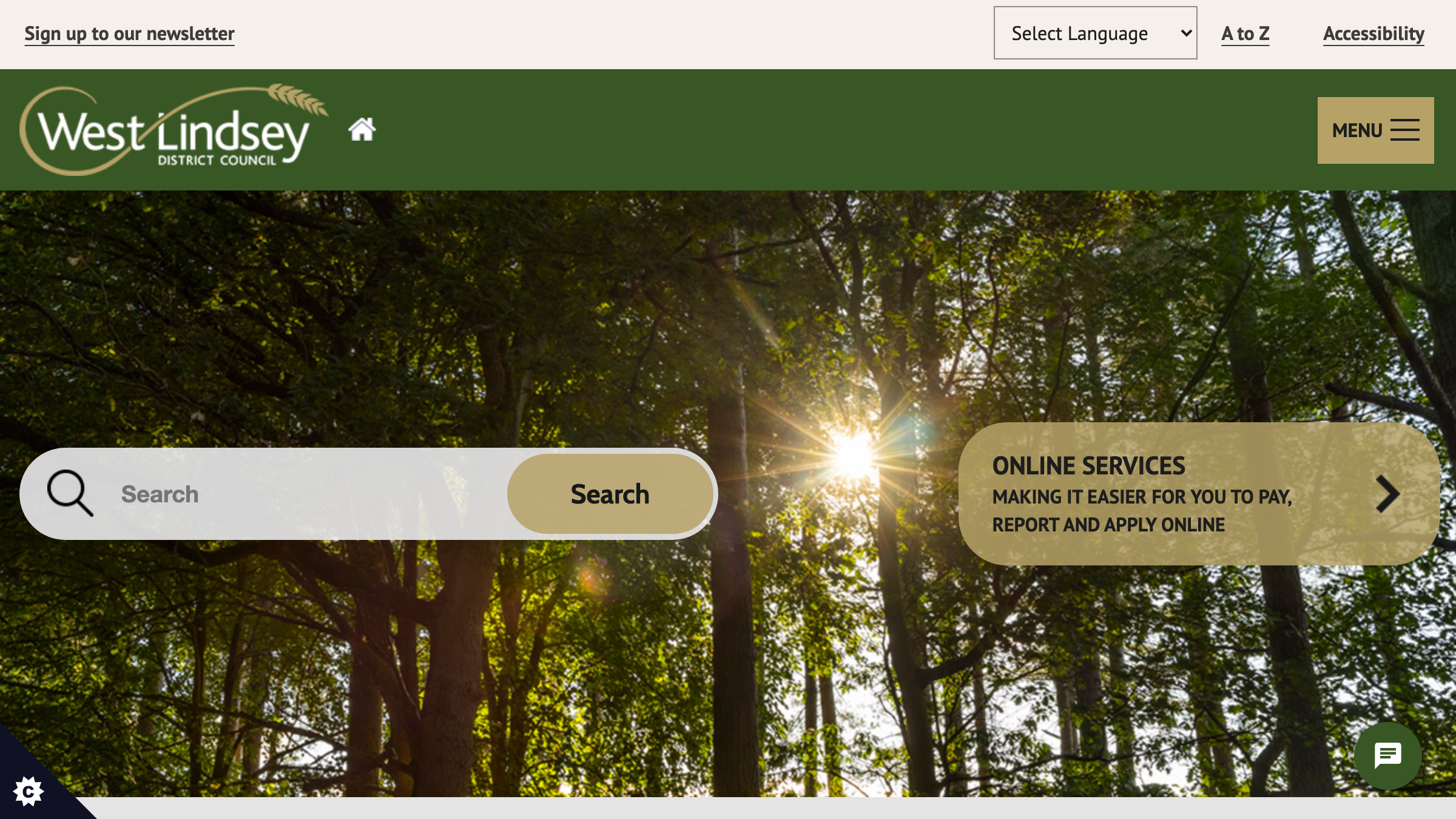Click the arrow on the Online Services banner
The height and width of the screenshot is (819, 1456).
pyautogui.click(x=1389, y=493)
